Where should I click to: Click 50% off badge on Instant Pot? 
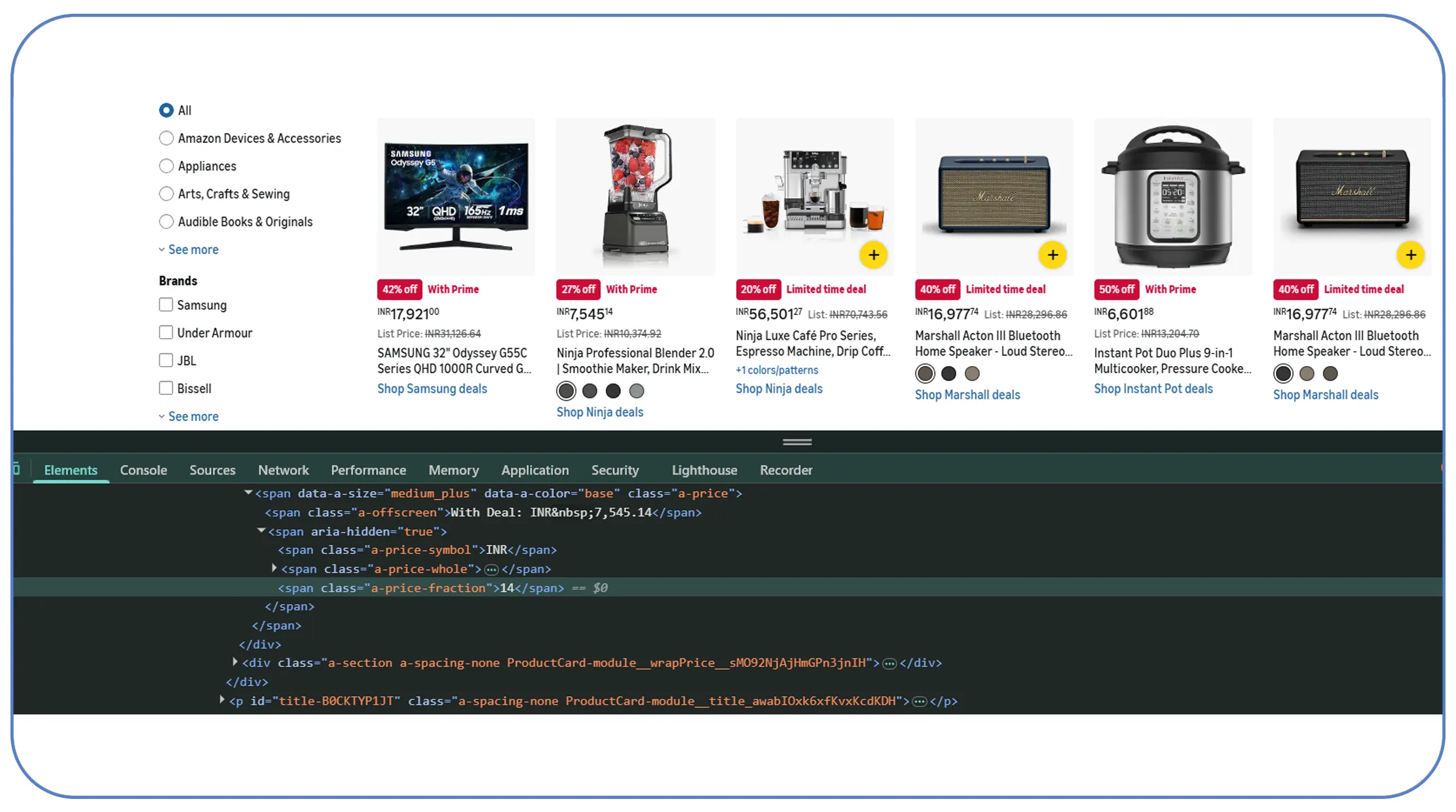click(x=1117, y=289)
